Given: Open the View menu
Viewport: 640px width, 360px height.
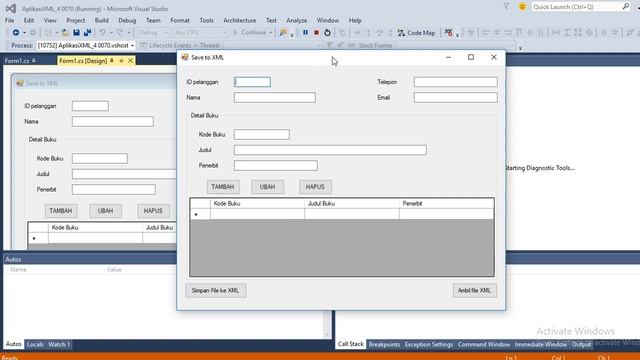Looking at the screenshot, I should pyautogui.click(x=50, y=20).
